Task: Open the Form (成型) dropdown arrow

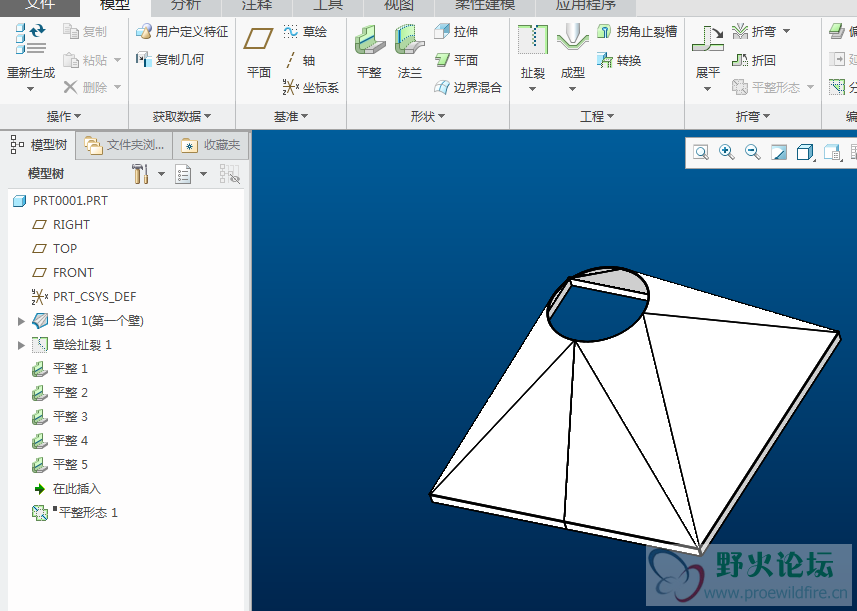Action: pos(572,89)
